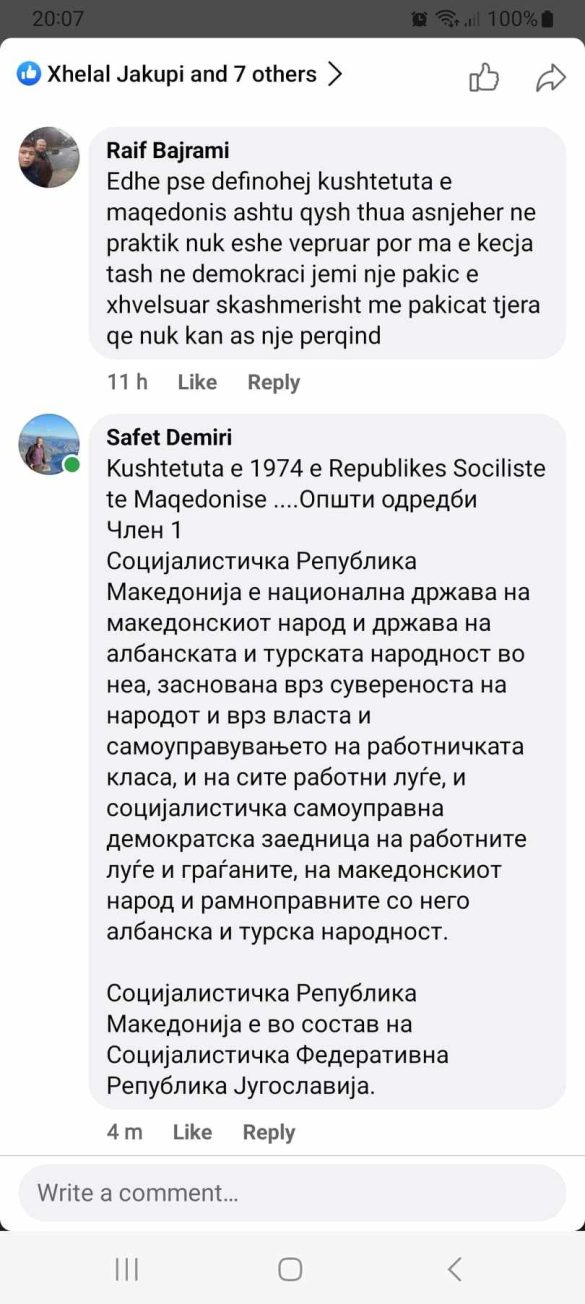This screenshot has height=1304, width=585.
Task: Like Safet Demiri's comment
Action: [192, 1132]
